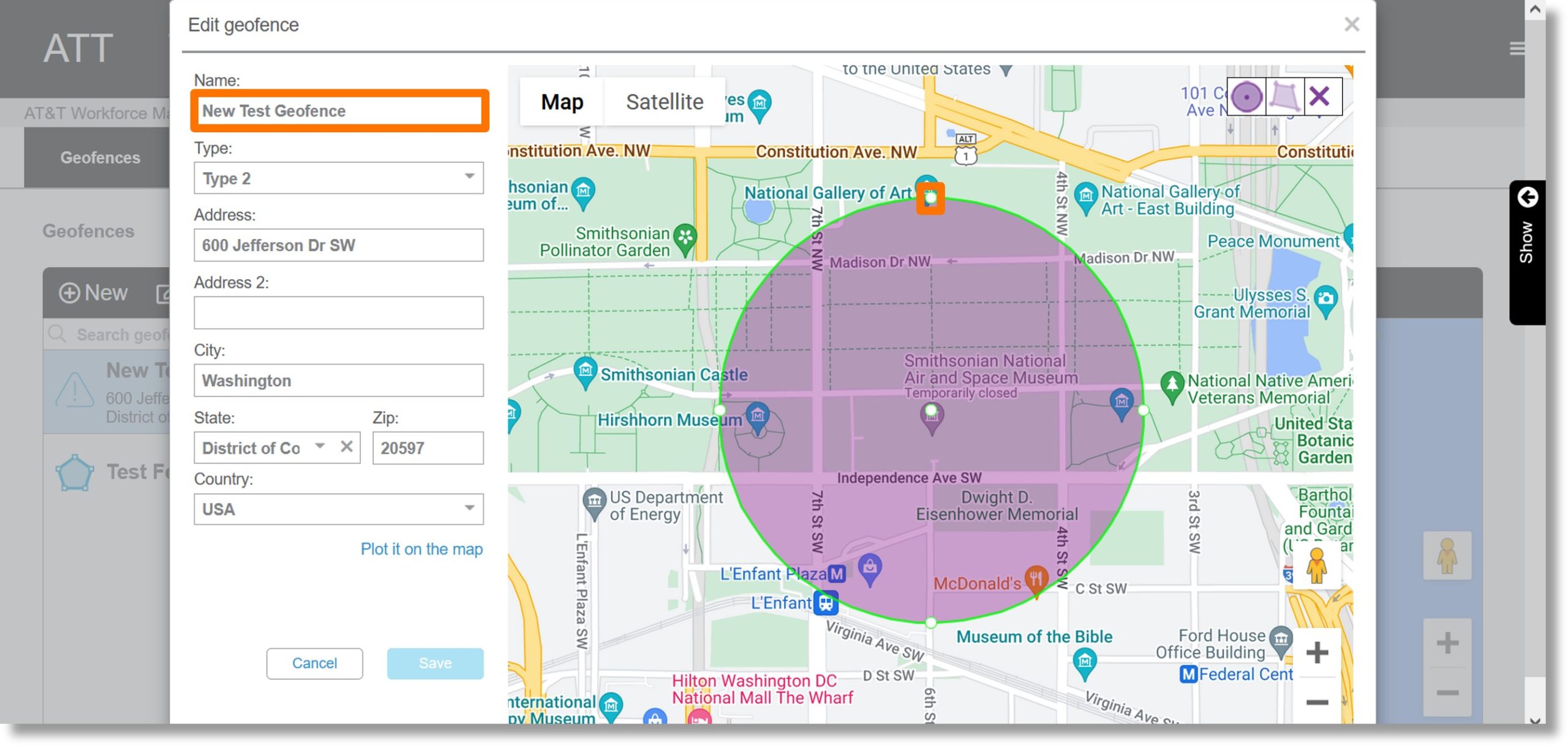Click the polygon geofence draw tool
1568x746 pixels.
1283,96
